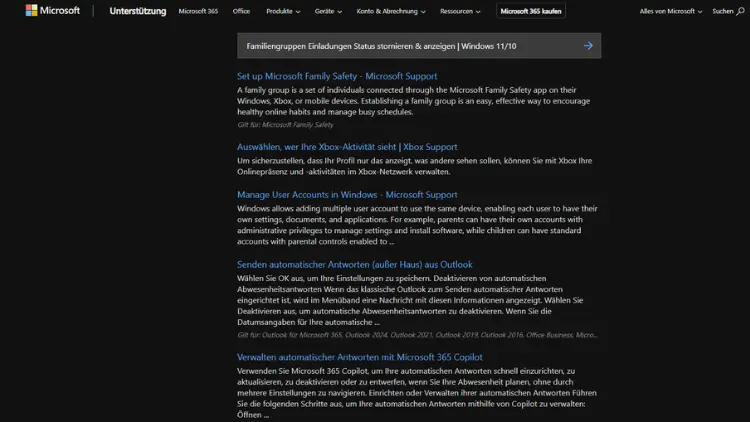Viewport: 750px width, 422px height.
Task: Open Manage User Accounts in Windows result
Action: point(347,195)
